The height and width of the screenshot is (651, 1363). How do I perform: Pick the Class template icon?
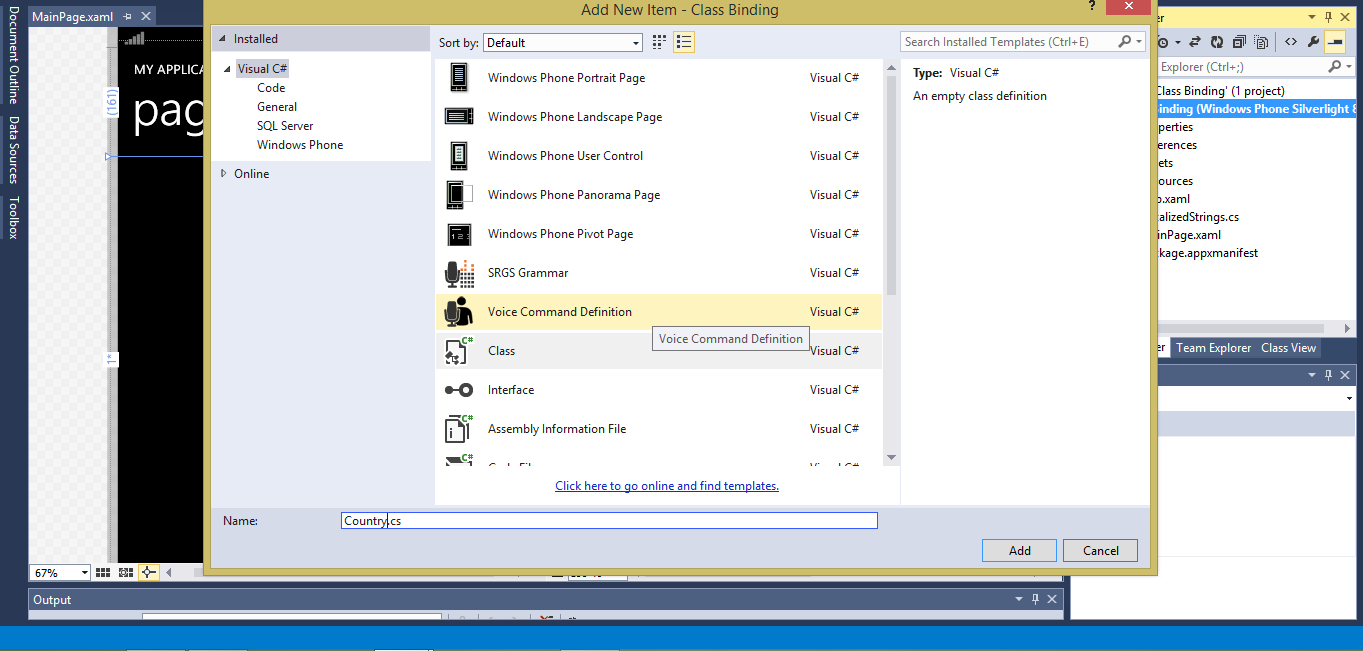pyautogui.click(x=458, y=351)
